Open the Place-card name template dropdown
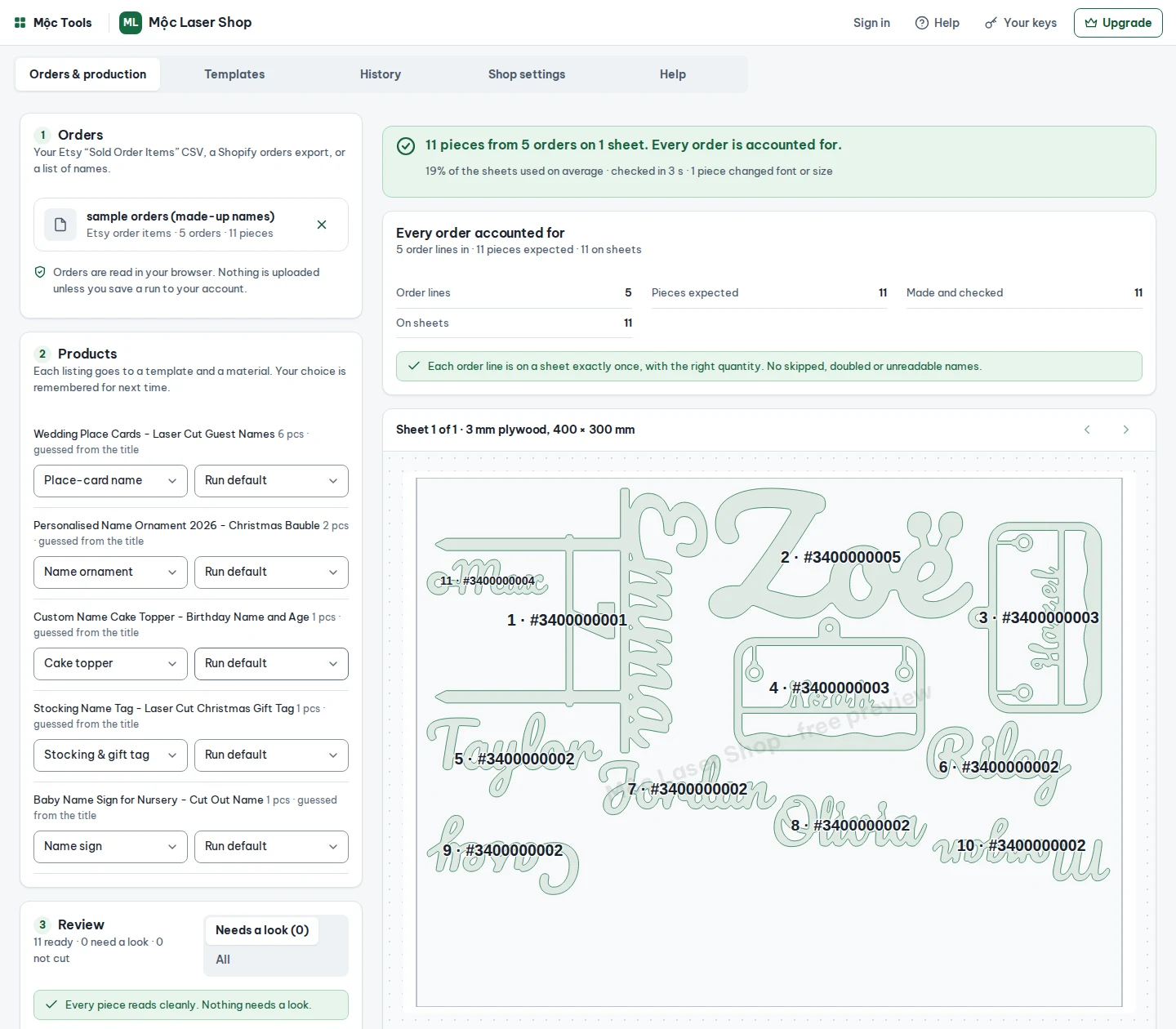 [110, 481]
